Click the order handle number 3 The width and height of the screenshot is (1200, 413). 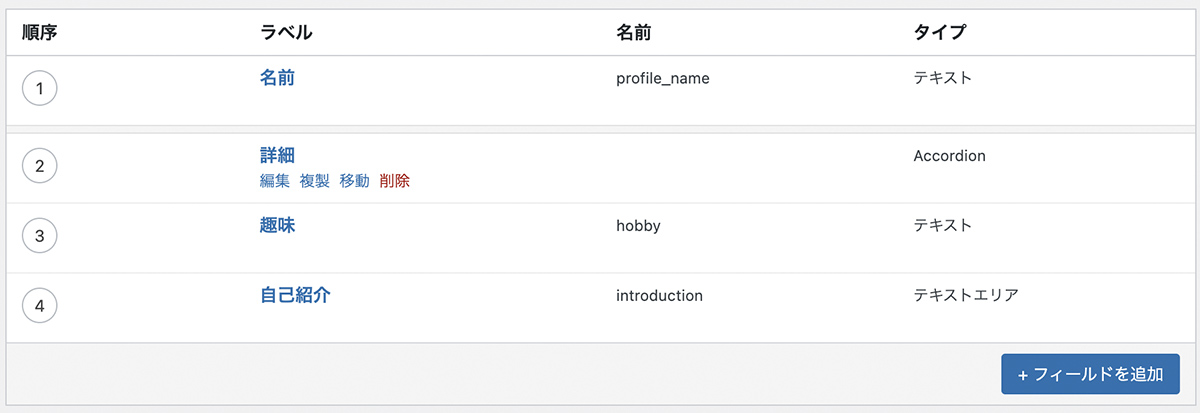tap(39, 236)
